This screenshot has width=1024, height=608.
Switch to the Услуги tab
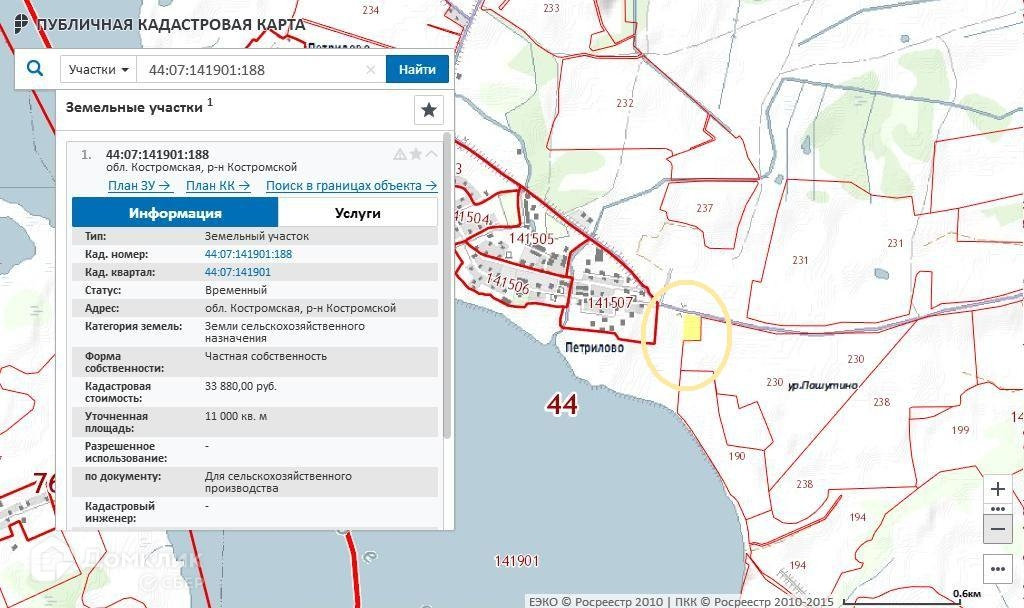coord(357,213)
